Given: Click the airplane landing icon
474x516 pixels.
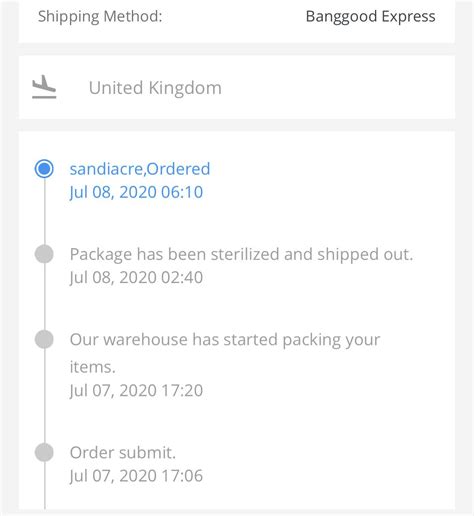Looking at the screenshot, I should [x=44, y=87].
